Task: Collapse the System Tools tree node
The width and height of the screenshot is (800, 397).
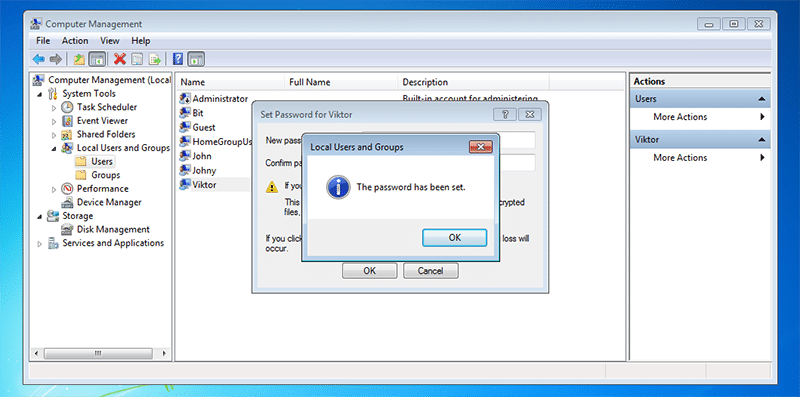Action: click(x=40, y=94)
